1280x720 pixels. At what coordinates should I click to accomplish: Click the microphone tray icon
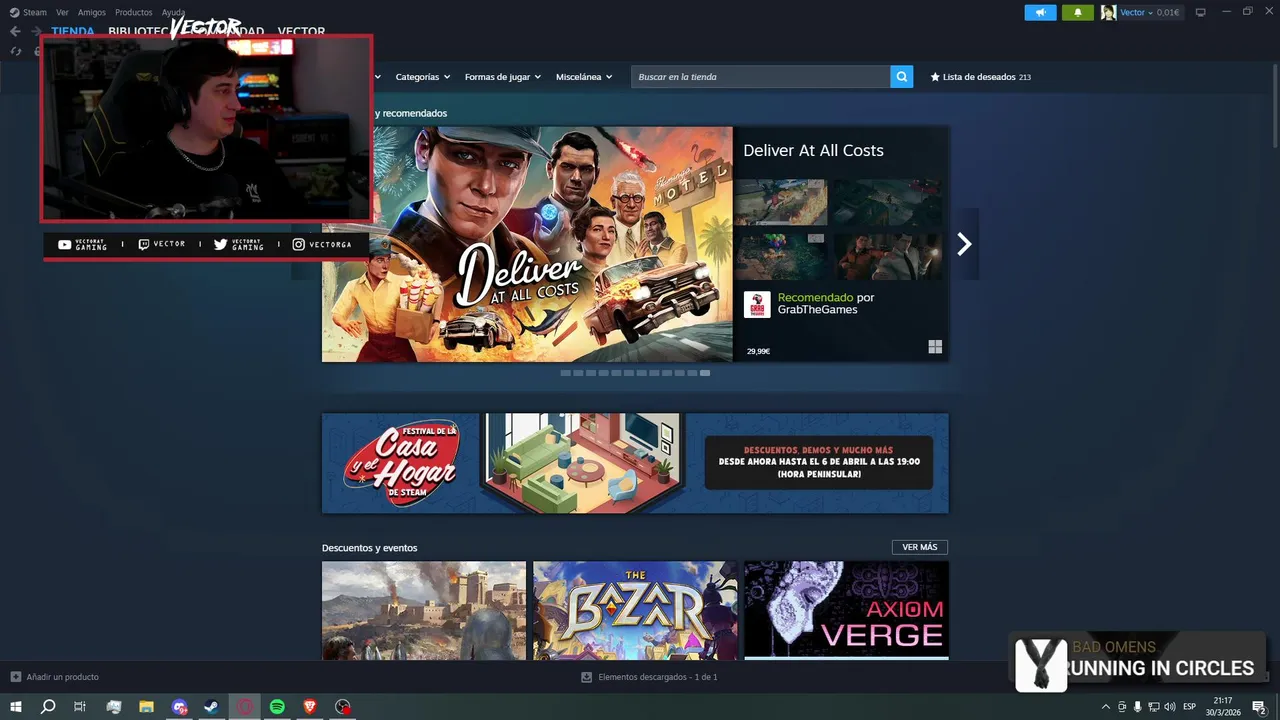point(1138,707)
